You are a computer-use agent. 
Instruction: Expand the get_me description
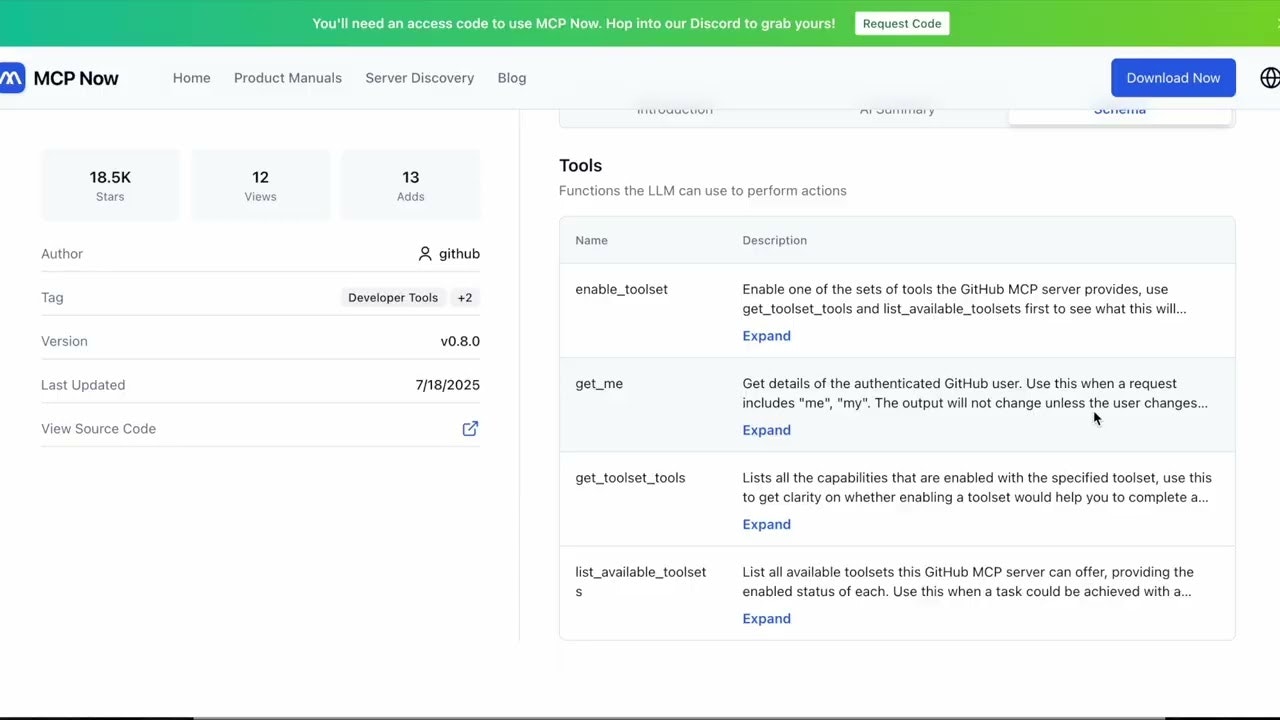pos(766,430)
